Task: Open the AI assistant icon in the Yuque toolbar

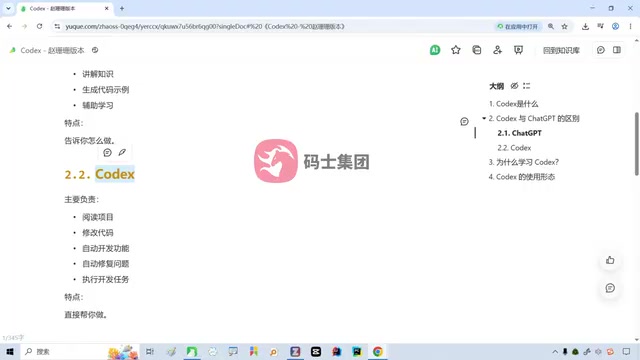Action: point(435,50)
